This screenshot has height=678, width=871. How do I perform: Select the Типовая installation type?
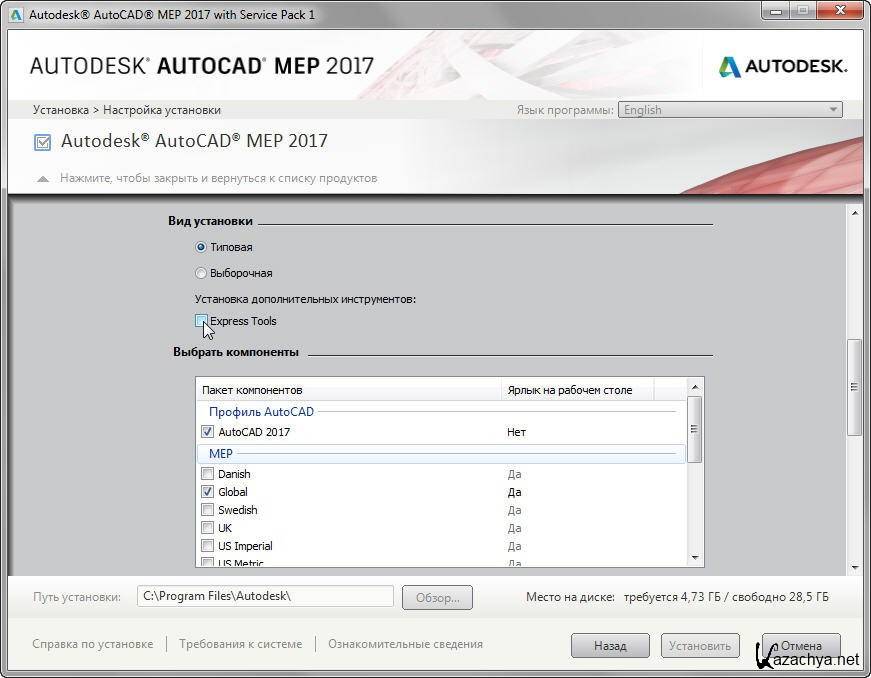click(x=201, y=247)
